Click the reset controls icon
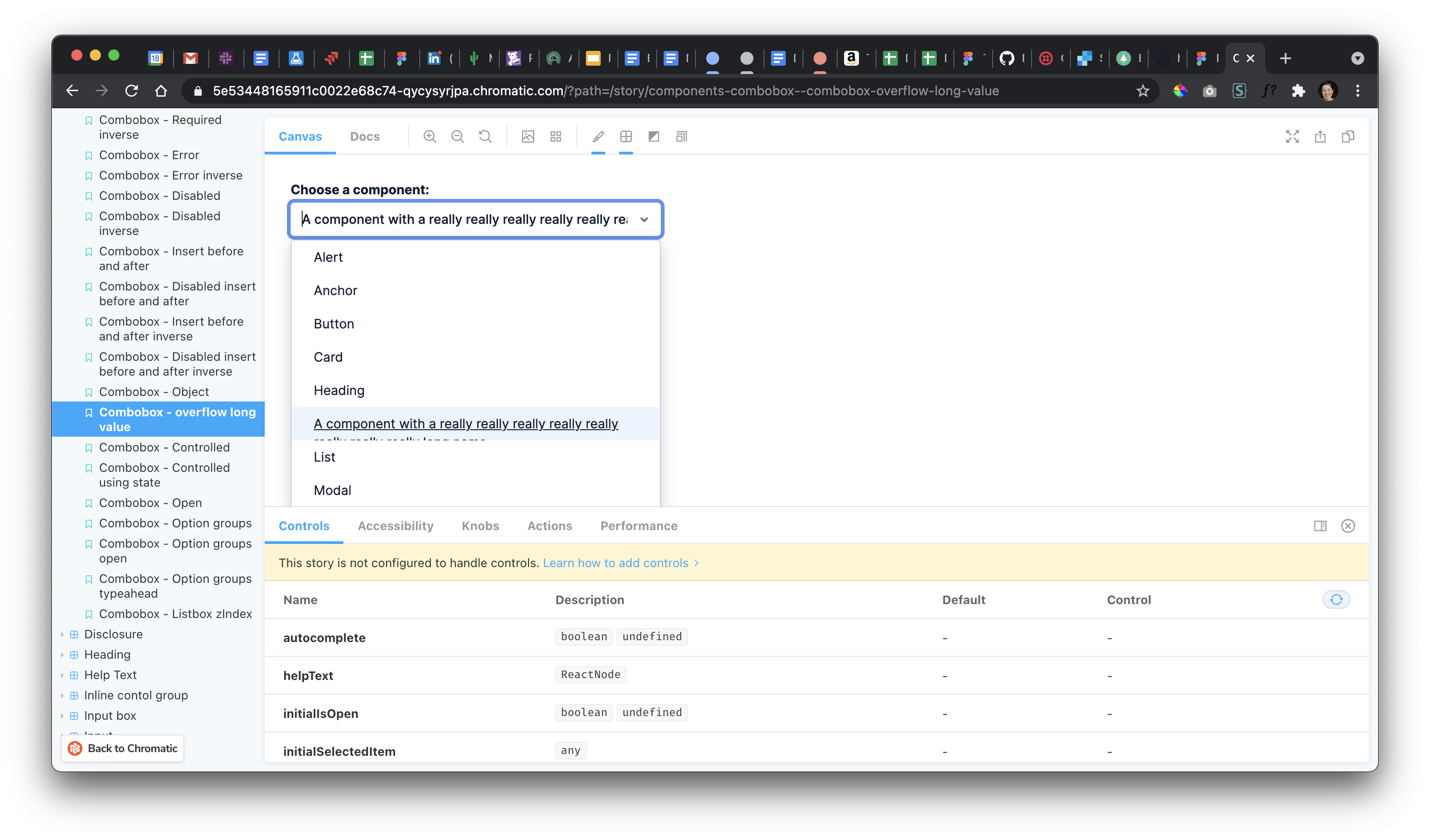The height and width of the screenshot is (840, 1430). (x=1336, y=599)
